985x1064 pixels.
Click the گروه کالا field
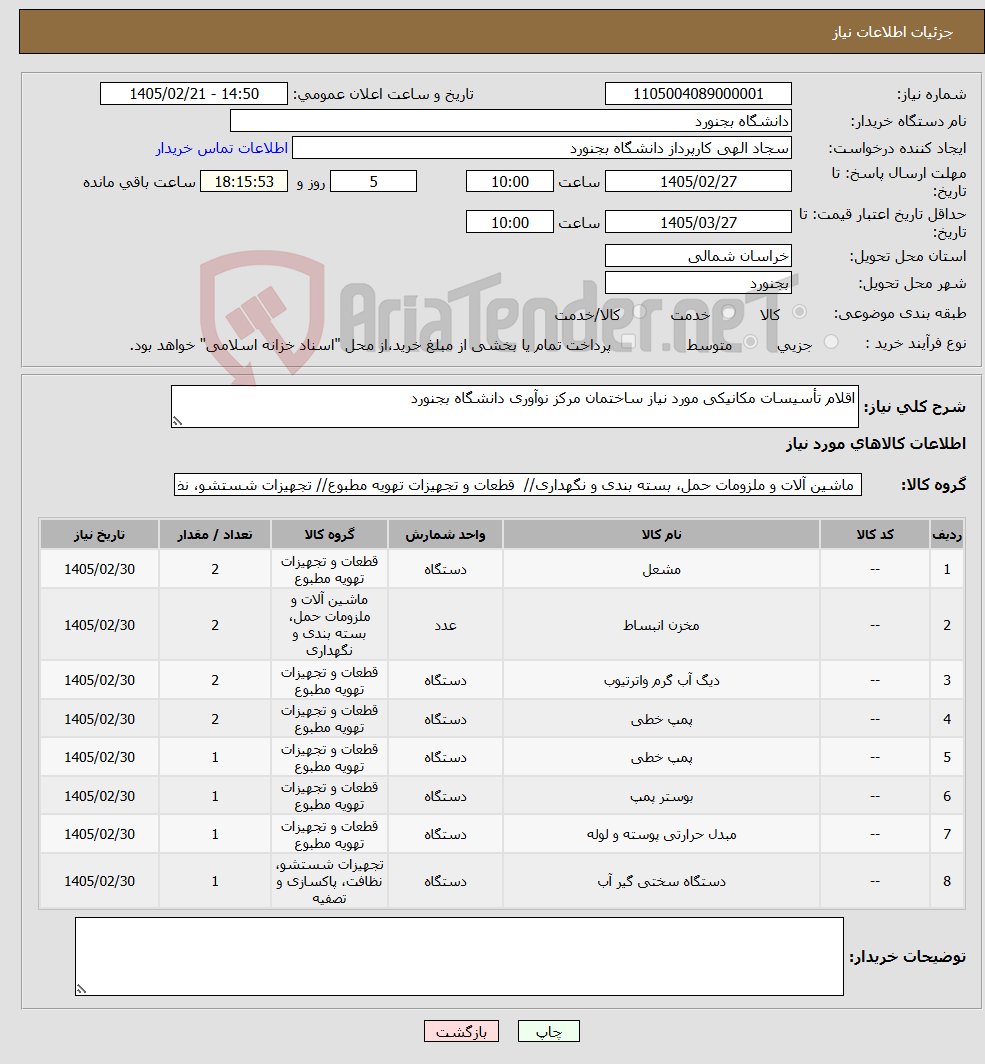coord(518,485)
